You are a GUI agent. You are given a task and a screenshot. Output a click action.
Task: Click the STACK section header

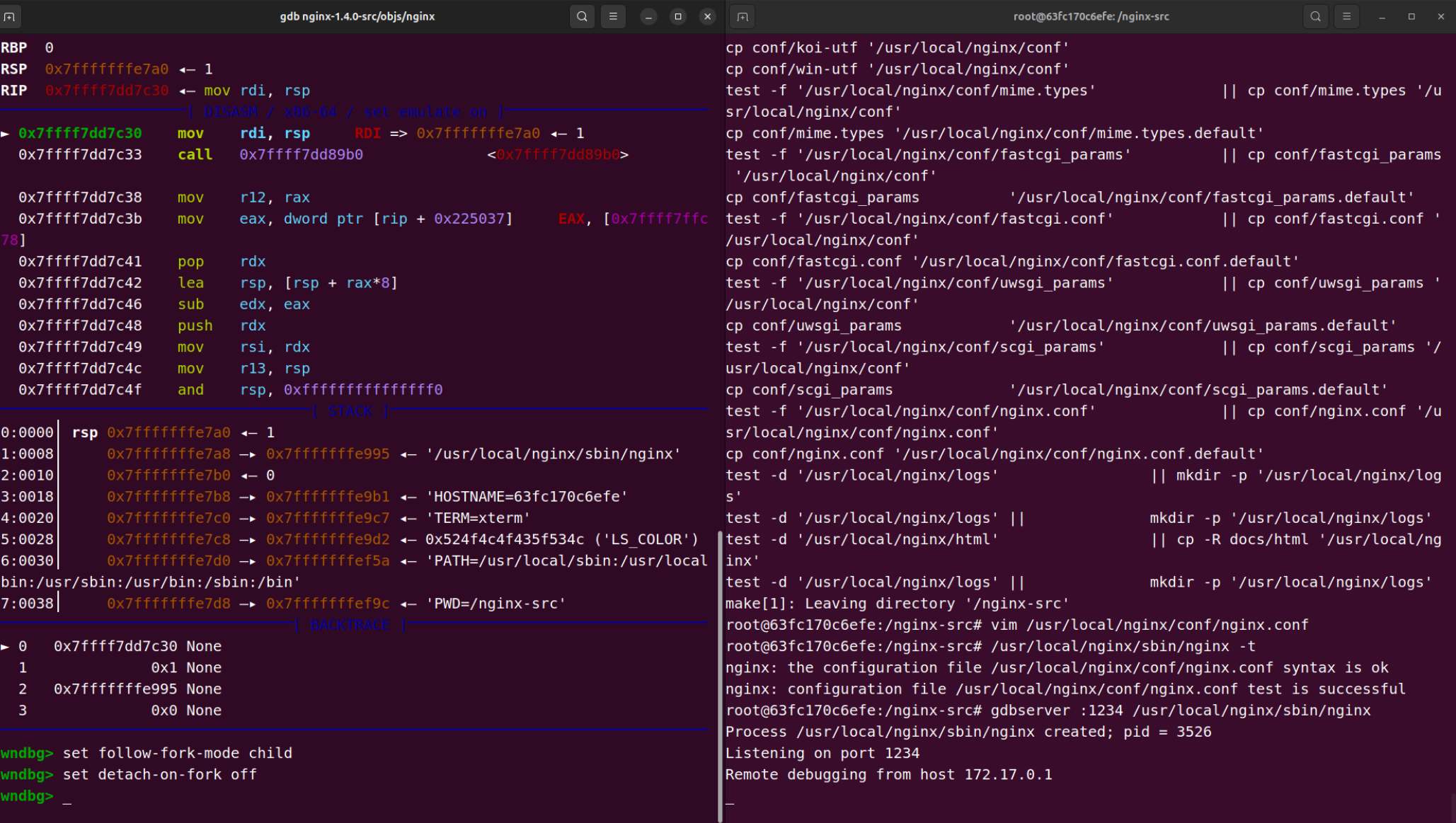click(350, 411)
